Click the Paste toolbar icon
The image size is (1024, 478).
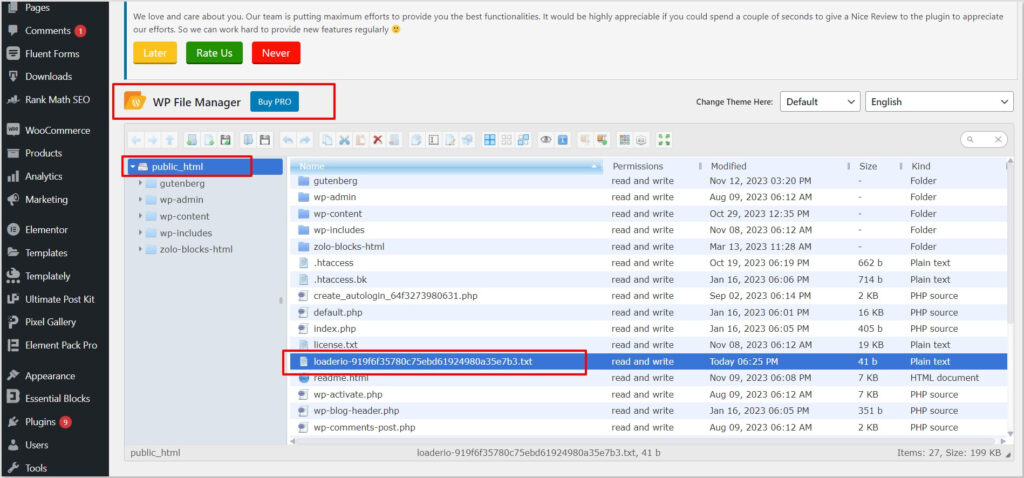(360, 140)
